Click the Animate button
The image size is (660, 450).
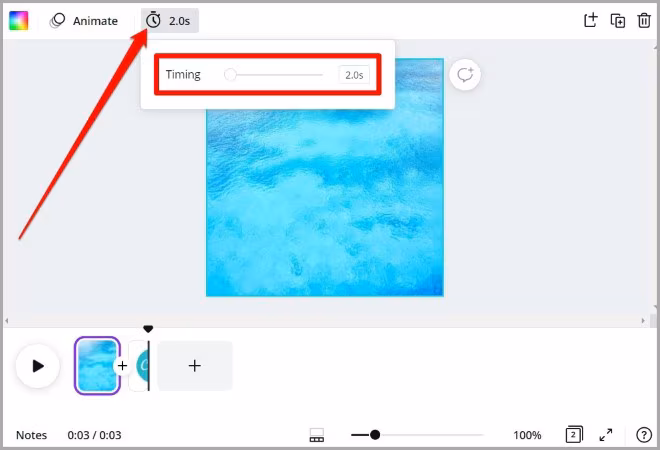pyautogui.click(x=84, y=21)
